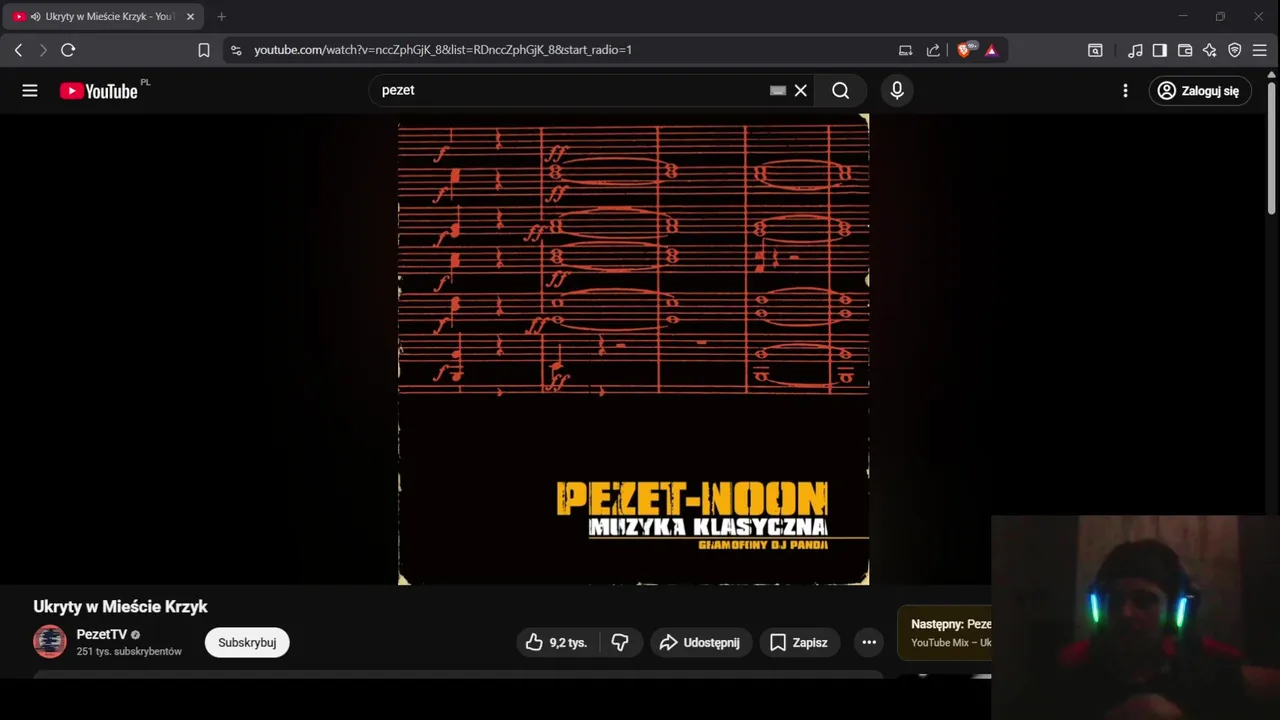Open the Brave VPN shield icon
1280x720 pixels.
(1235, 50)
